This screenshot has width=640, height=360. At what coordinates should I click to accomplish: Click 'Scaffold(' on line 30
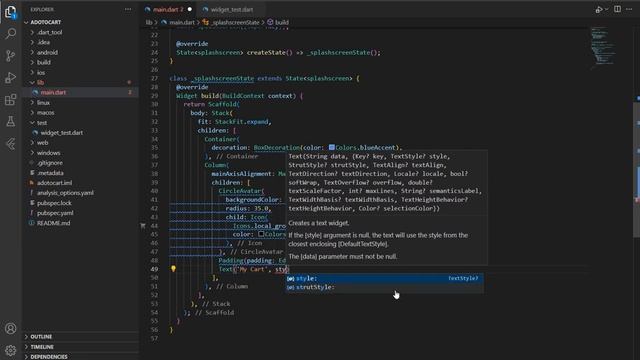click(224, 104)
